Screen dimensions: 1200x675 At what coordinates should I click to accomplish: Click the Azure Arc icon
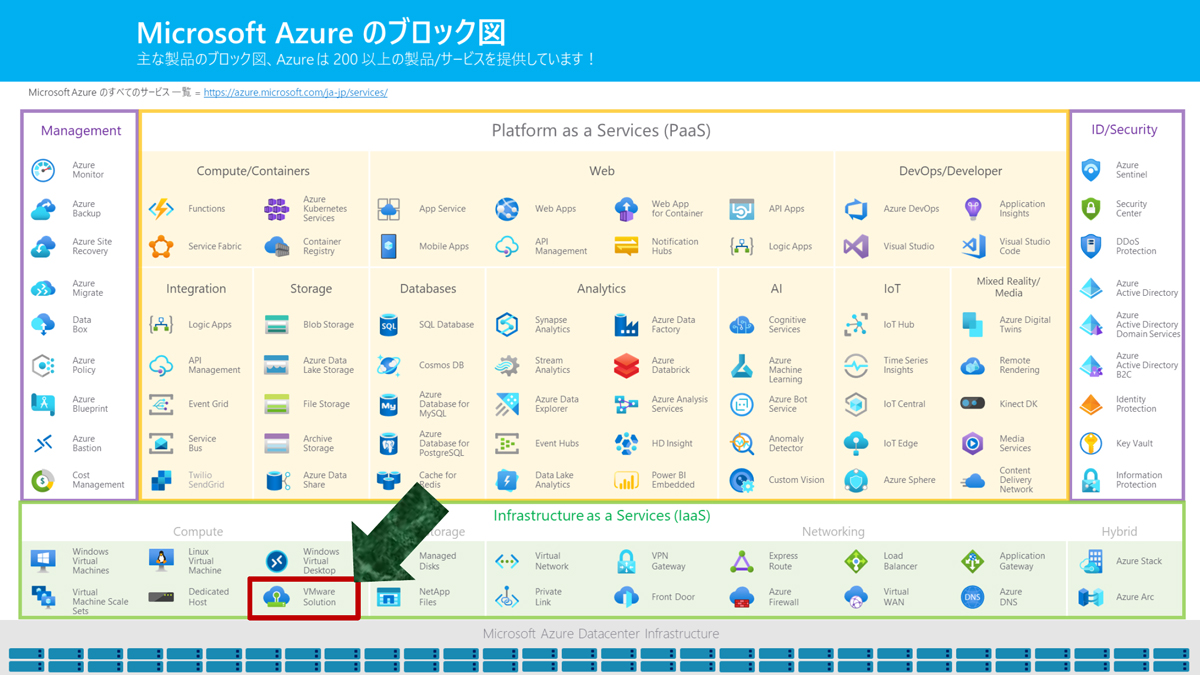1091,597
